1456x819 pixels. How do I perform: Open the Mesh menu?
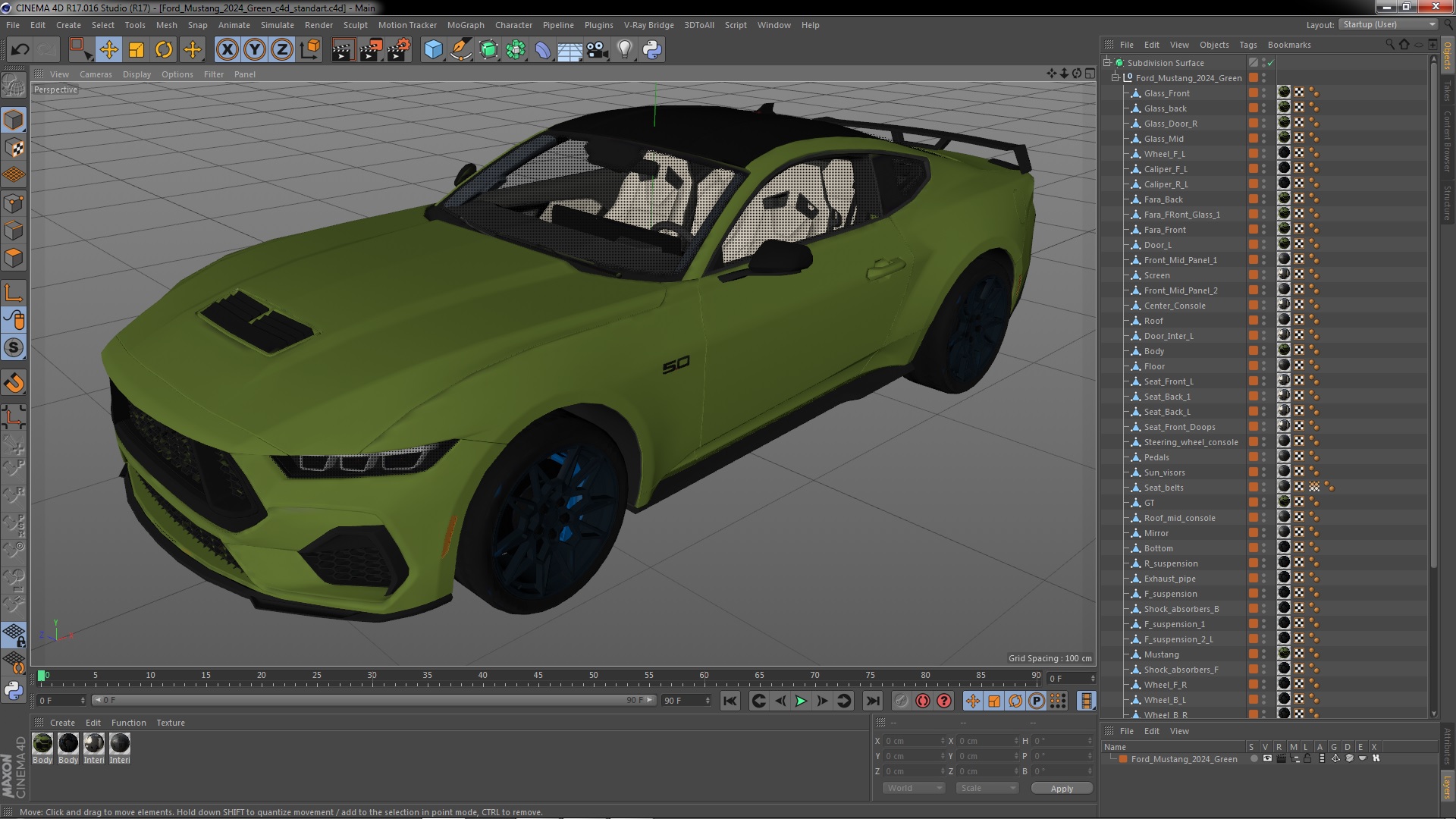click(166, 25)
